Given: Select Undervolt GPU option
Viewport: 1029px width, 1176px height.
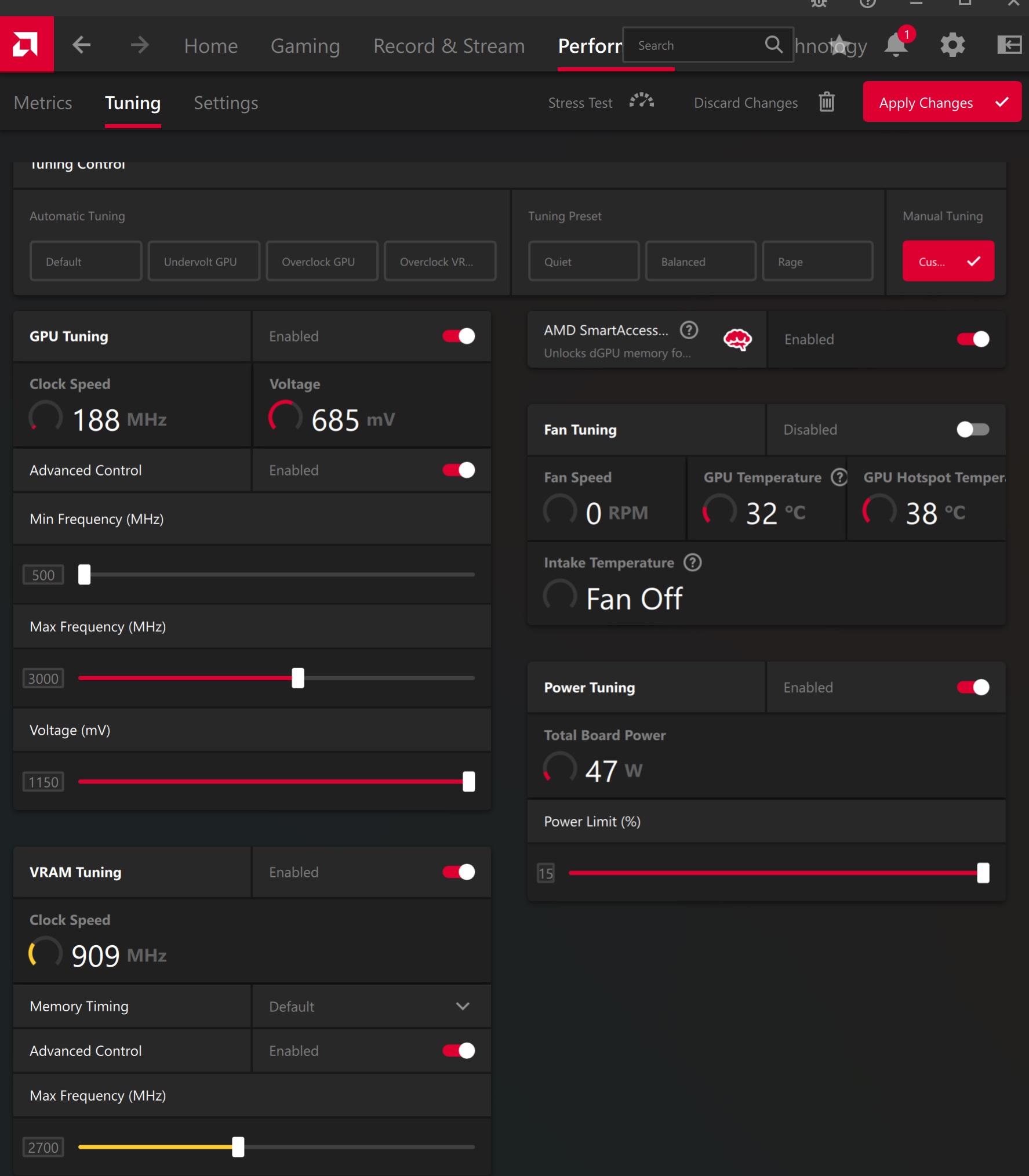Looking at the screenshot, I should 204,262.
